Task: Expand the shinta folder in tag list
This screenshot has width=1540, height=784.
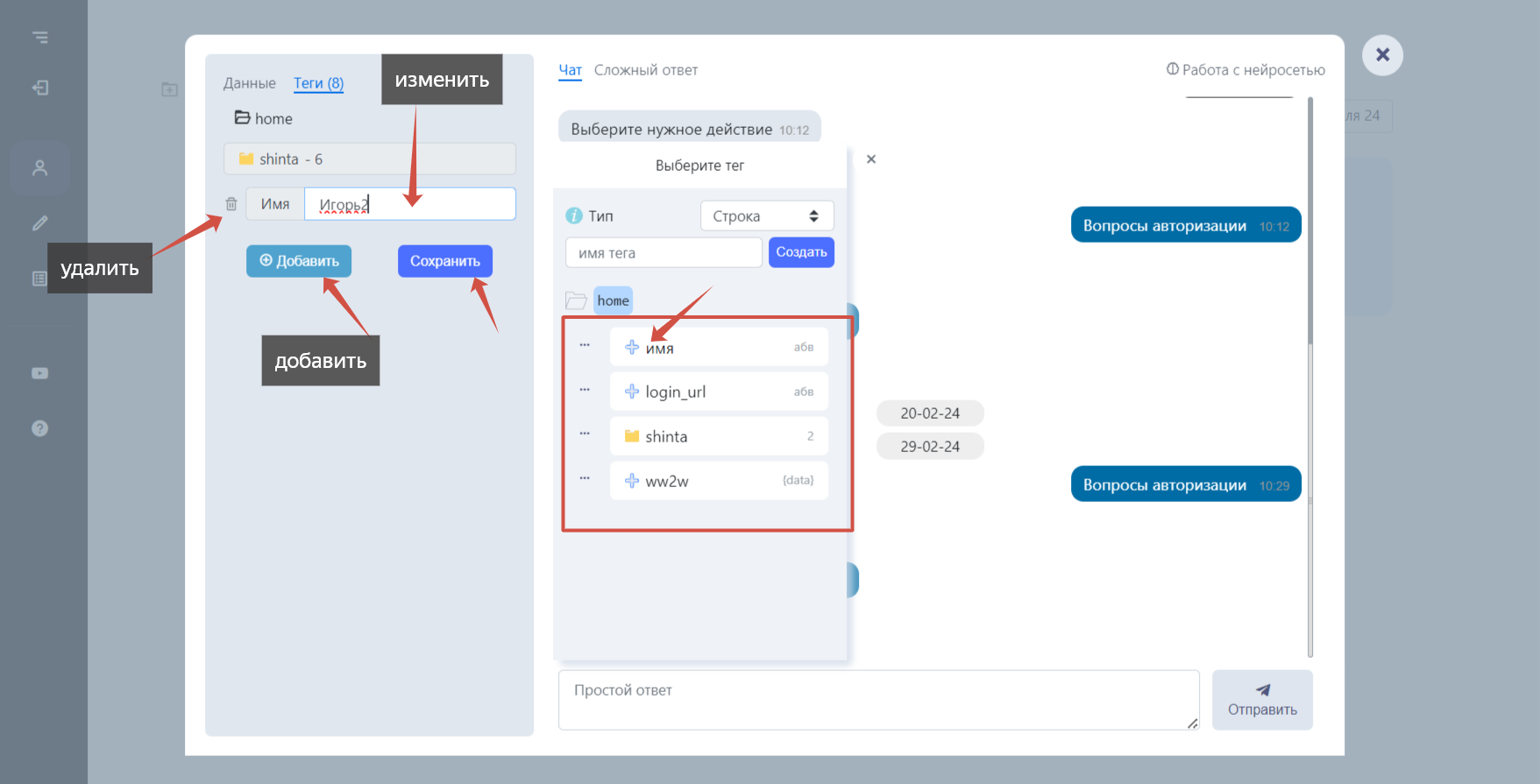Action: (719, 436)
